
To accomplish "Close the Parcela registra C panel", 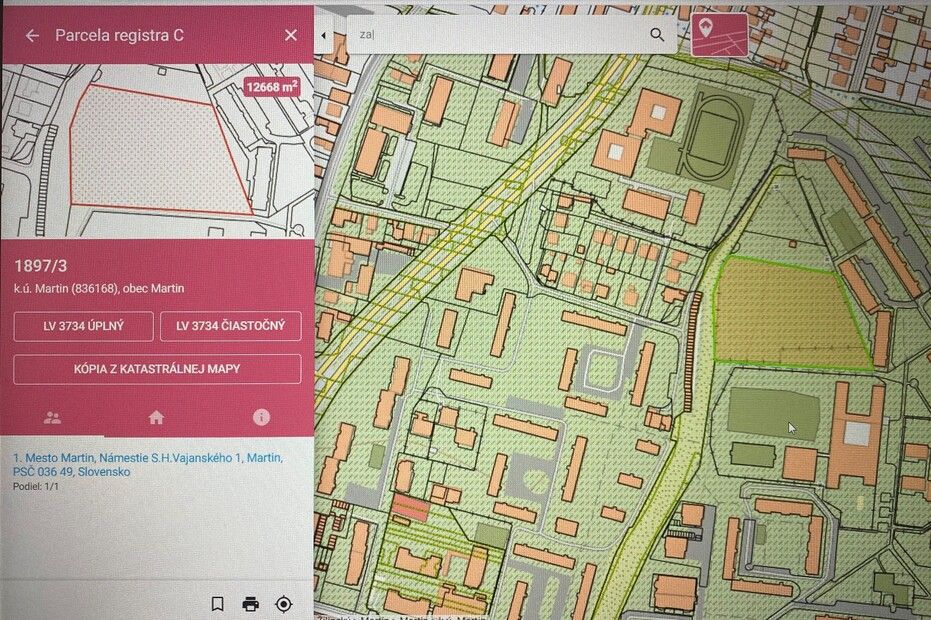I will (291, 35).
